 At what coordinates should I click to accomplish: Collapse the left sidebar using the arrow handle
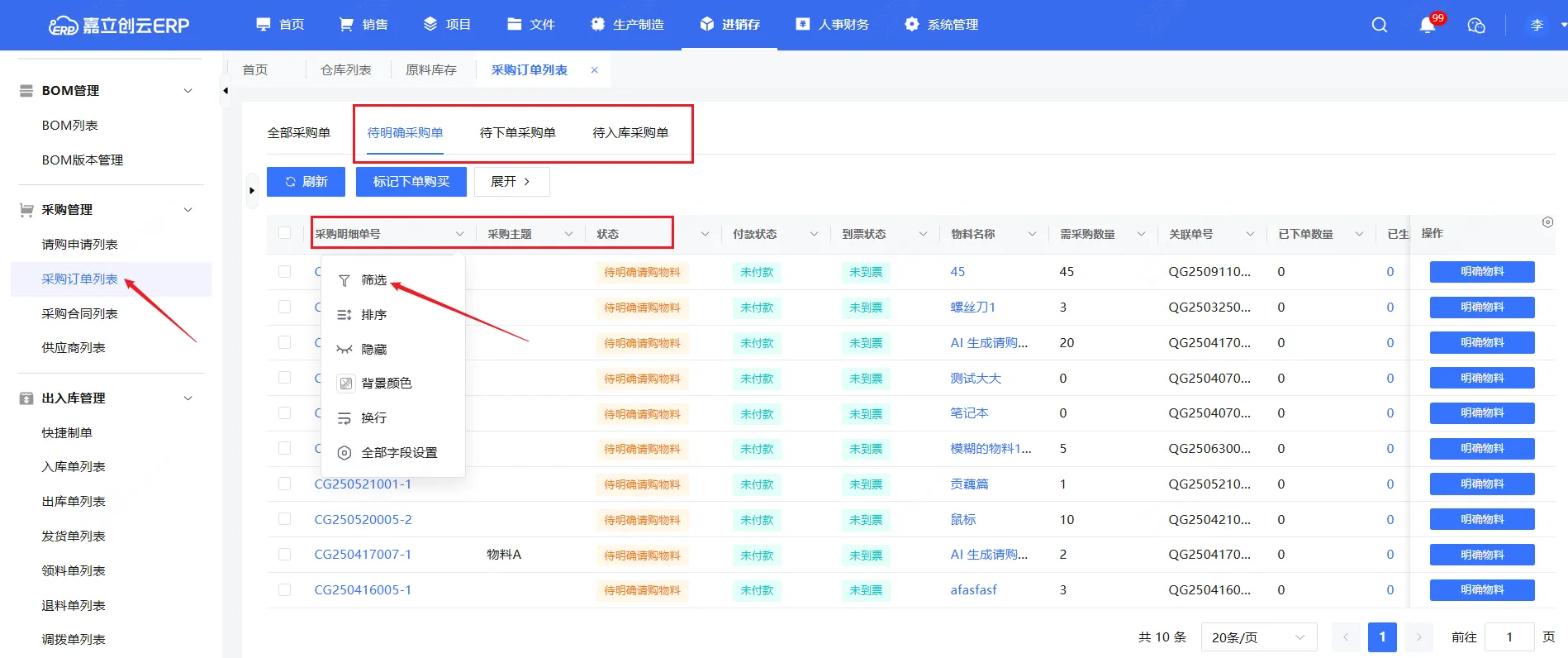[225, 91]
